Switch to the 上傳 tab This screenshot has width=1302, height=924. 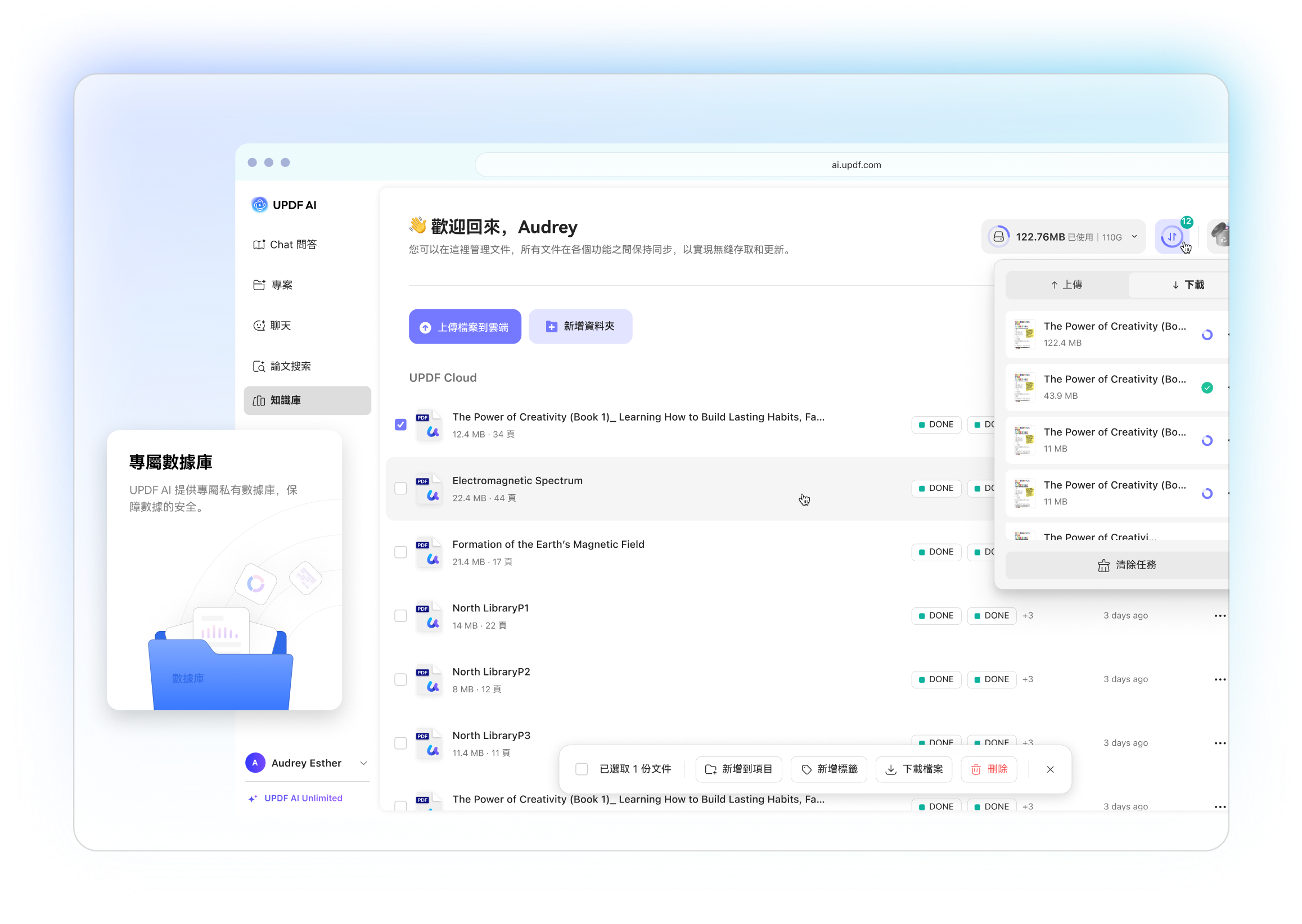(x=1066, y=285)
